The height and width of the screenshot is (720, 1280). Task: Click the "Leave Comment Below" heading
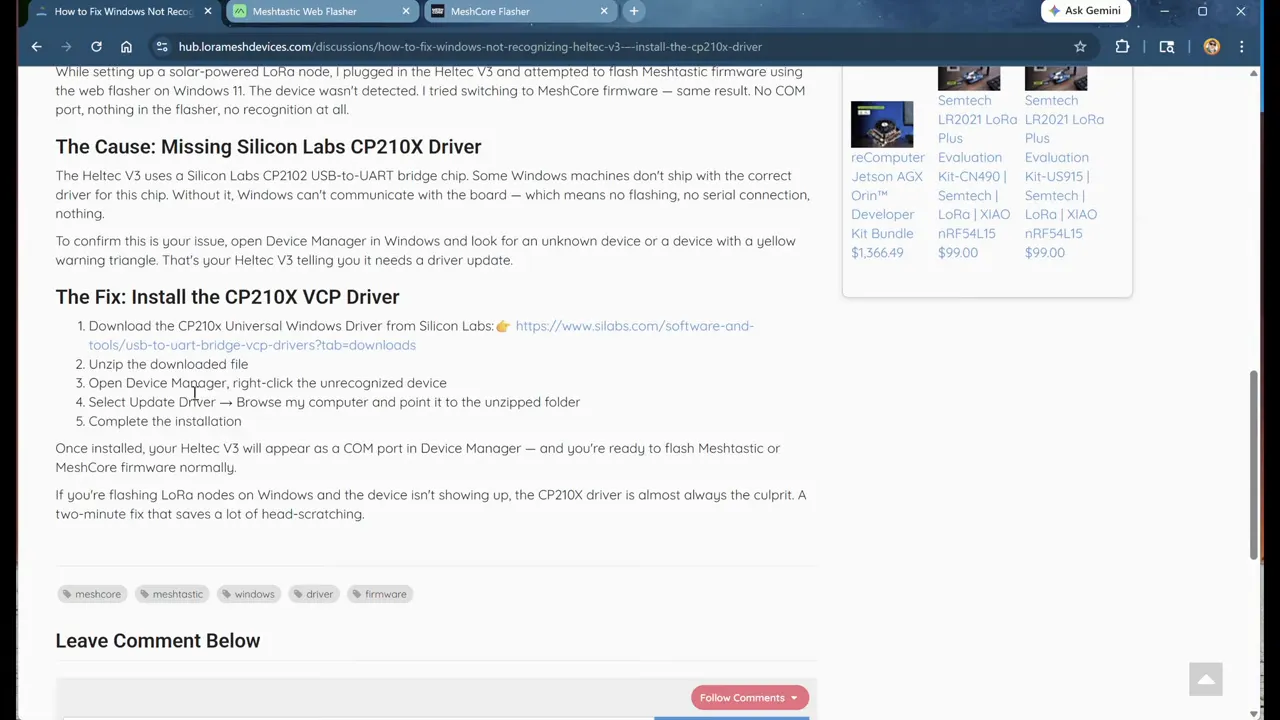pyautogui.click(x=157, y=641)
